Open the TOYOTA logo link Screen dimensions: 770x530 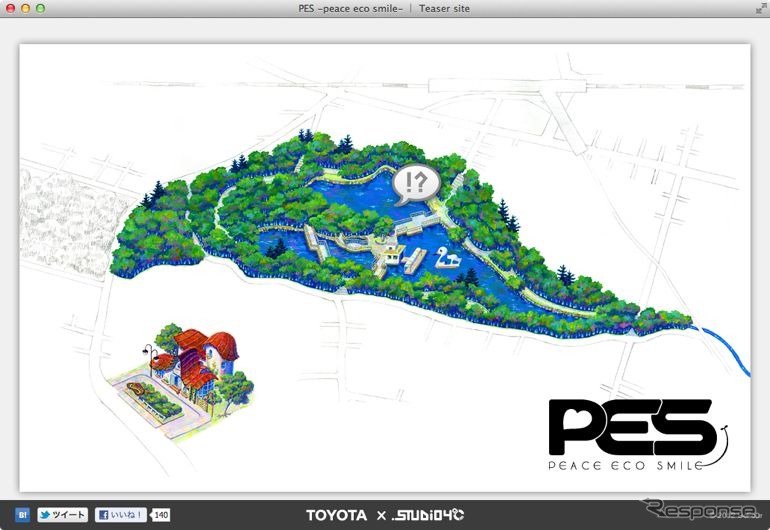pyautogui.click(x=336, y=515)
